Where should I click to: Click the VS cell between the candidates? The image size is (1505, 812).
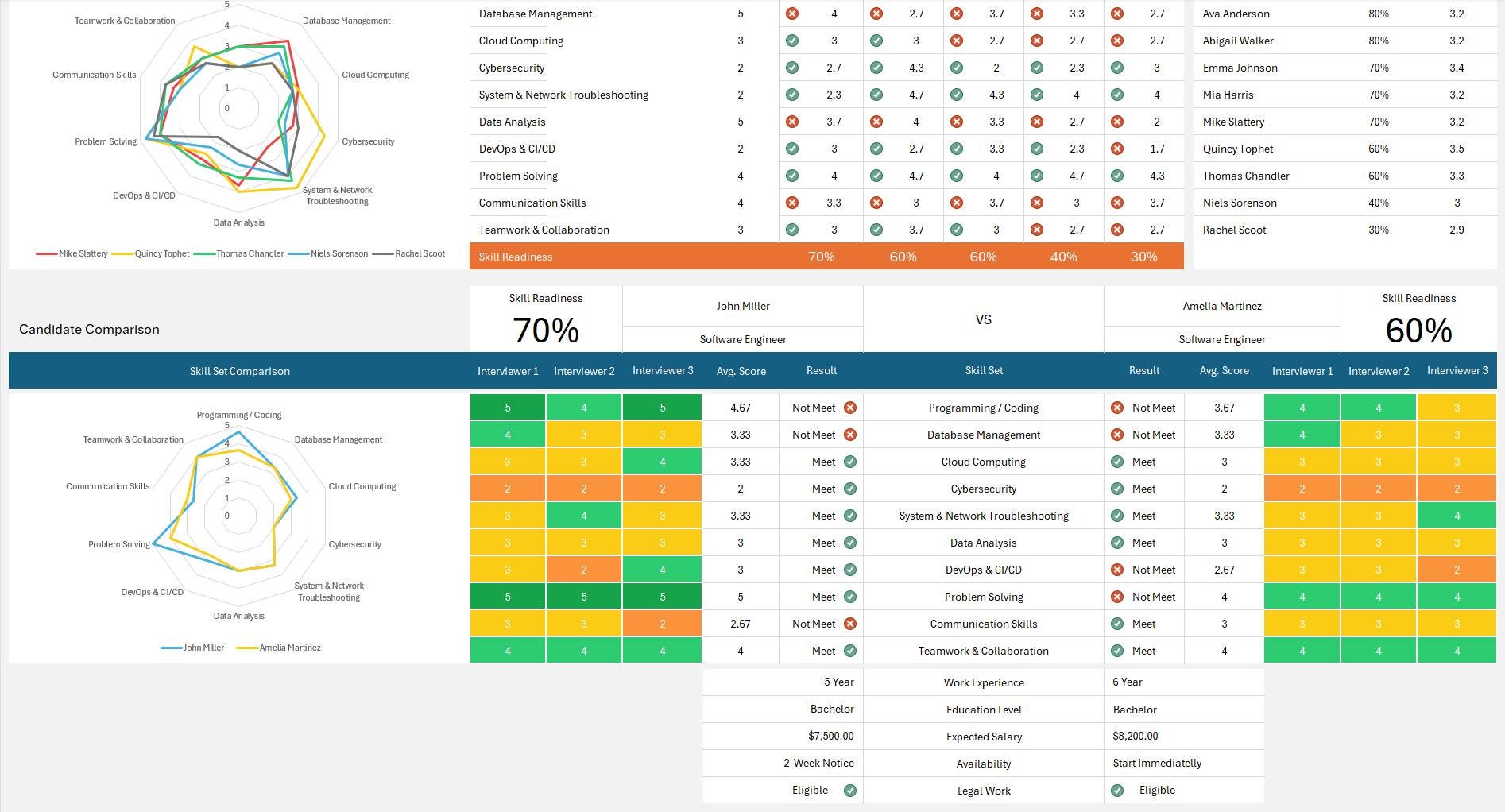pyautogui.click(x=984, y=319)
